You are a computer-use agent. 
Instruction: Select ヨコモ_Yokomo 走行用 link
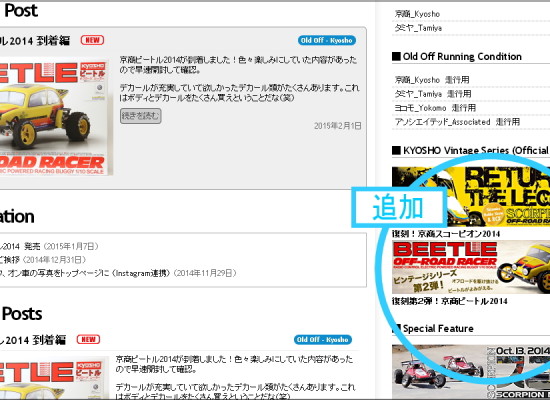[x=435, y=108]
